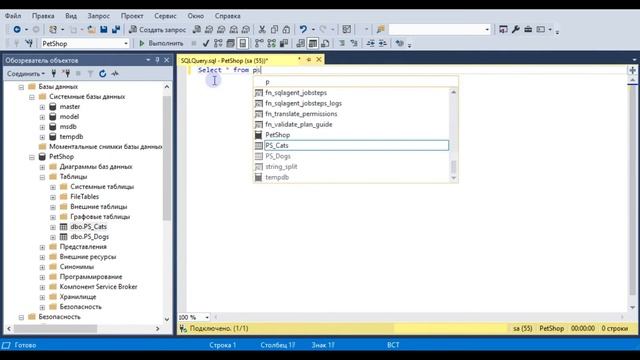The height and width of the screenshot is (360, 640).
Task: Select the SQLQuery.sql - PetShop tab
Action: pos(224,60)
